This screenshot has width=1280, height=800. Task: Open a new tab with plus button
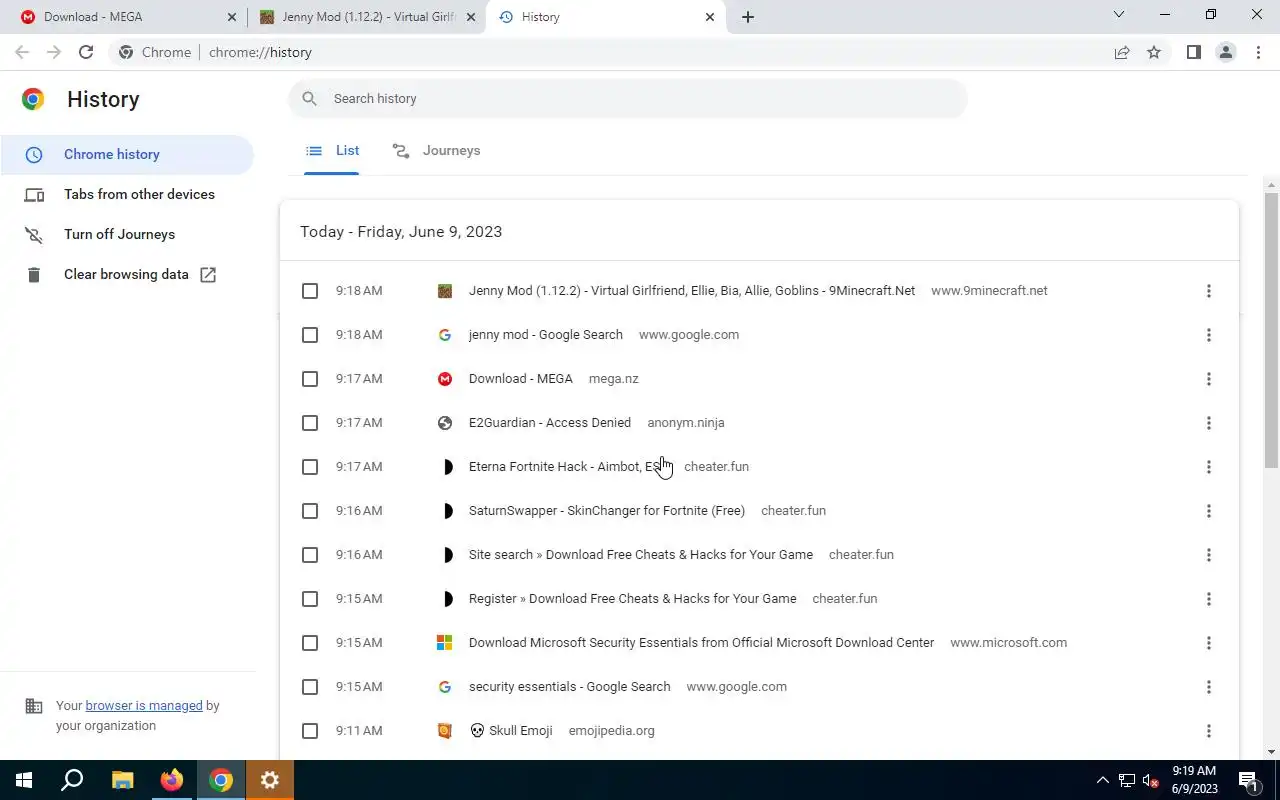click(x=748, y=17)
